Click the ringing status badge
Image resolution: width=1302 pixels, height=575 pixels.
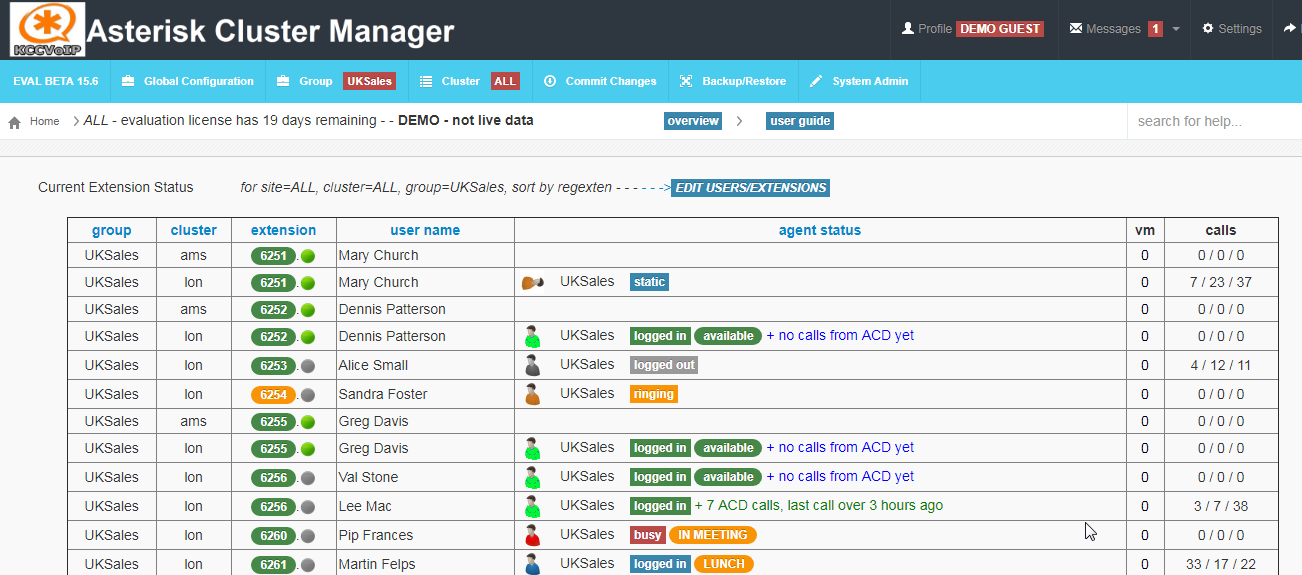point(654,394)
